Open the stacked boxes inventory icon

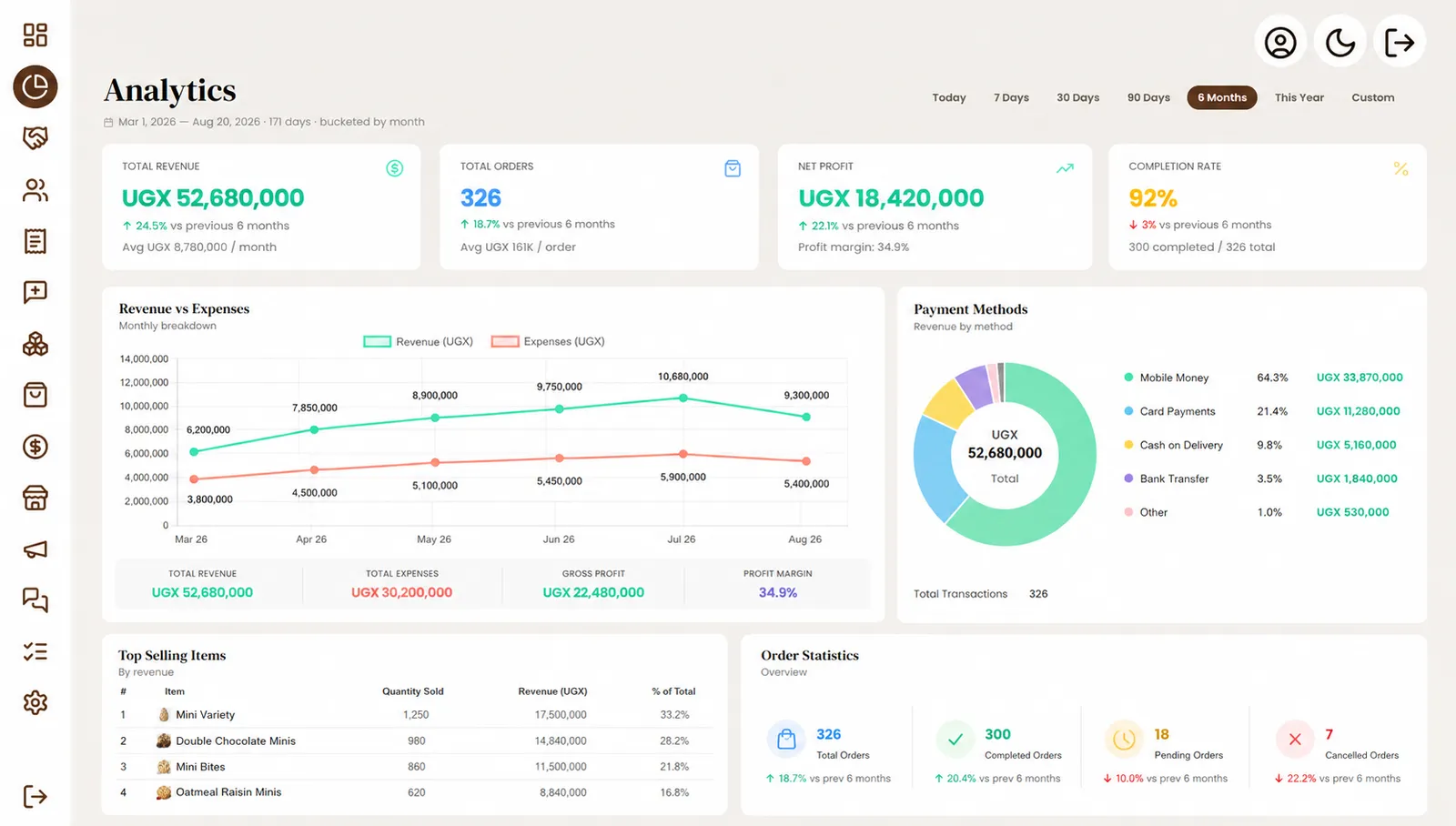(35, 344)
